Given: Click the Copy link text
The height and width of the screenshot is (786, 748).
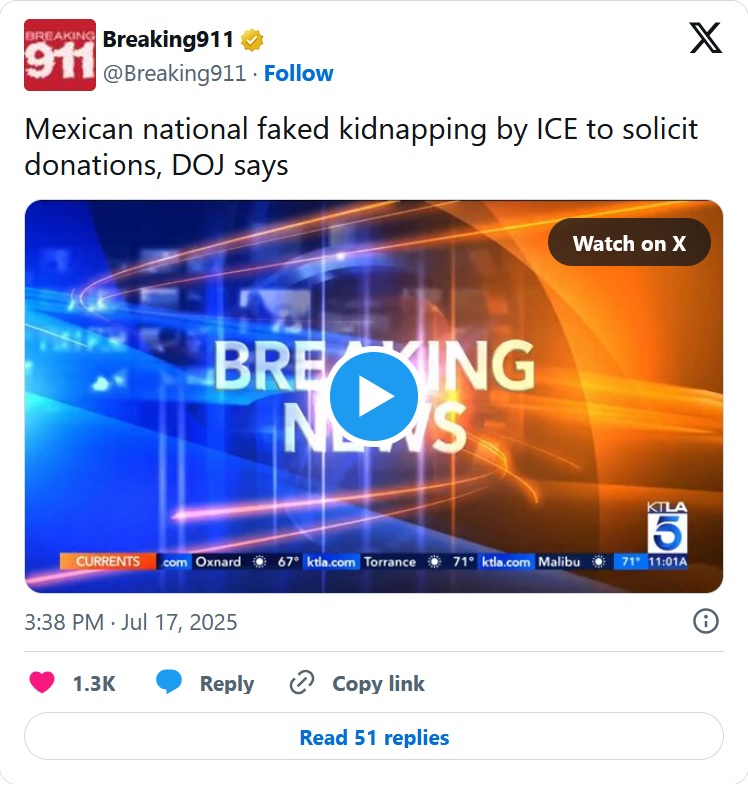Looking at the screenshot, I should pos(379,683).
